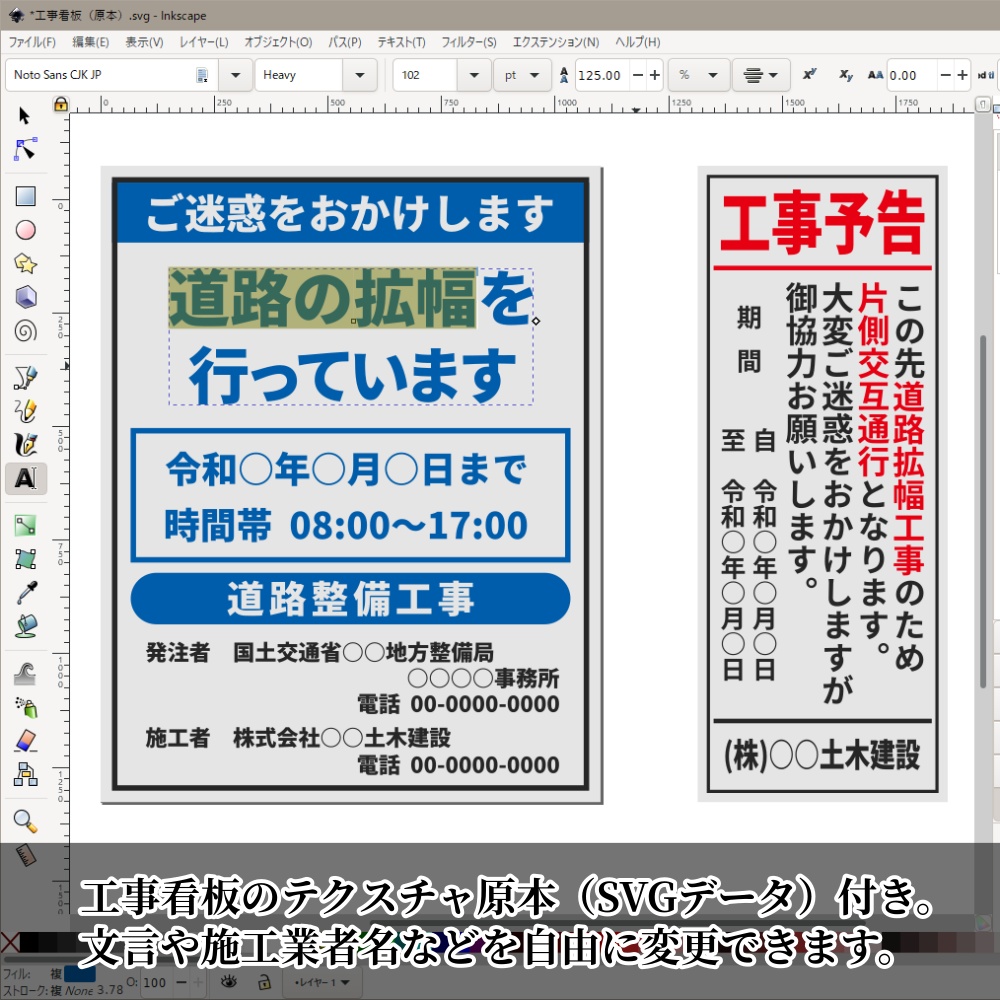The height and width of the screenshot is (1000, 1000).
Task: Select the Selector arrow tool
Action: click(25, 115)
